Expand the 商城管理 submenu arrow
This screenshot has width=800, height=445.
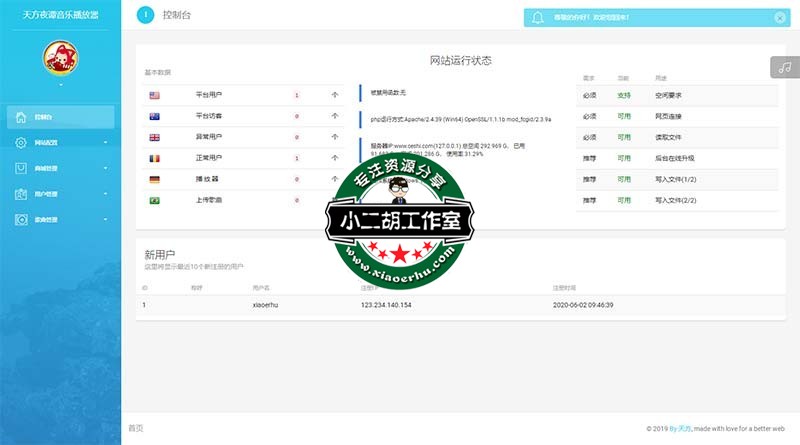105,168
